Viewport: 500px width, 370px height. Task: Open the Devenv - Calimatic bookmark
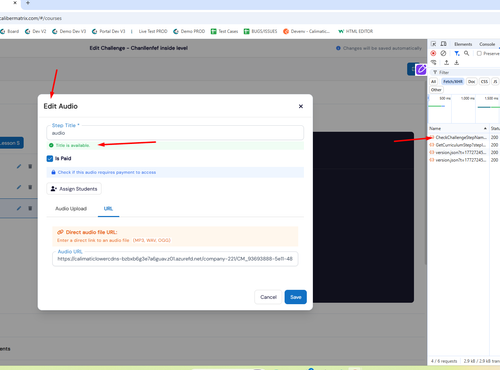(x=306, y=31)
